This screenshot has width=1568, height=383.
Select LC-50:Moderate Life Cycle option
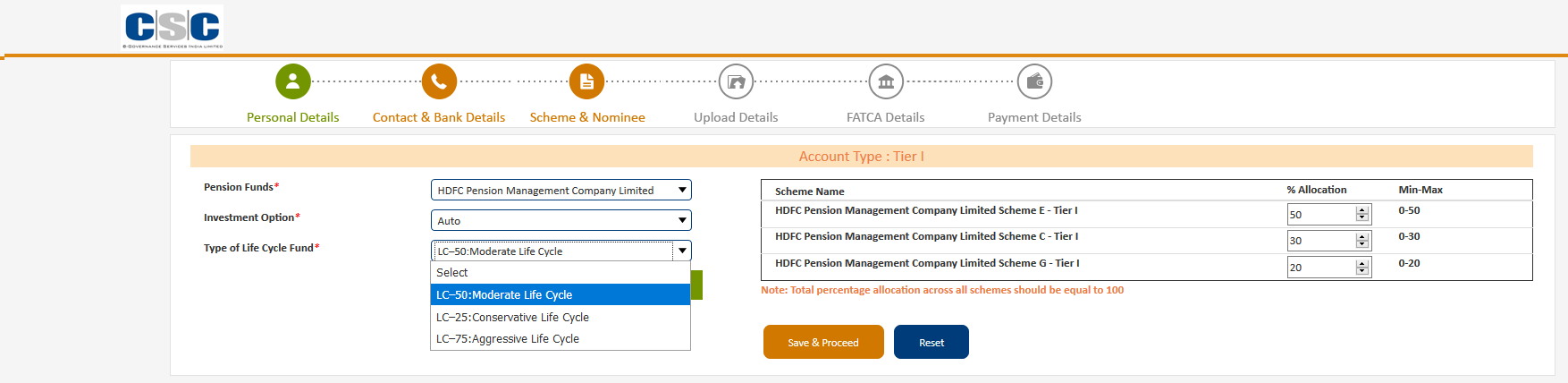(x=561, y=294)
